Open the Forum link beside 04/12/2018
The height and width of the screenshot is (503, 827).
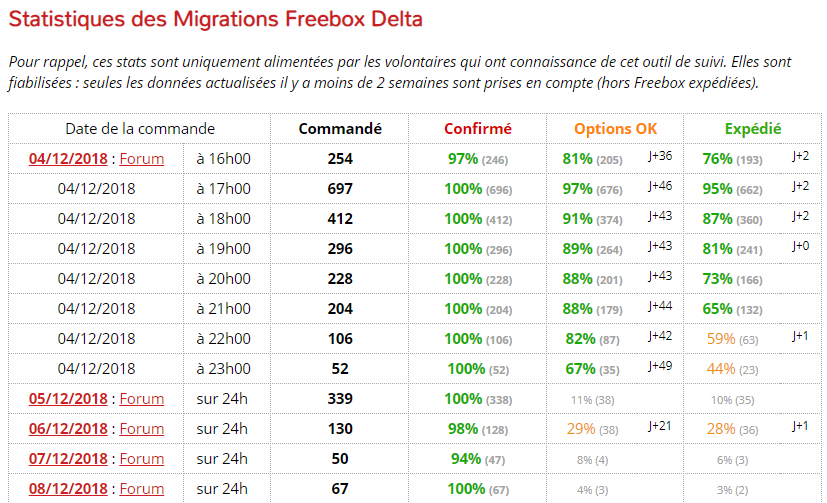pos(141,158)
